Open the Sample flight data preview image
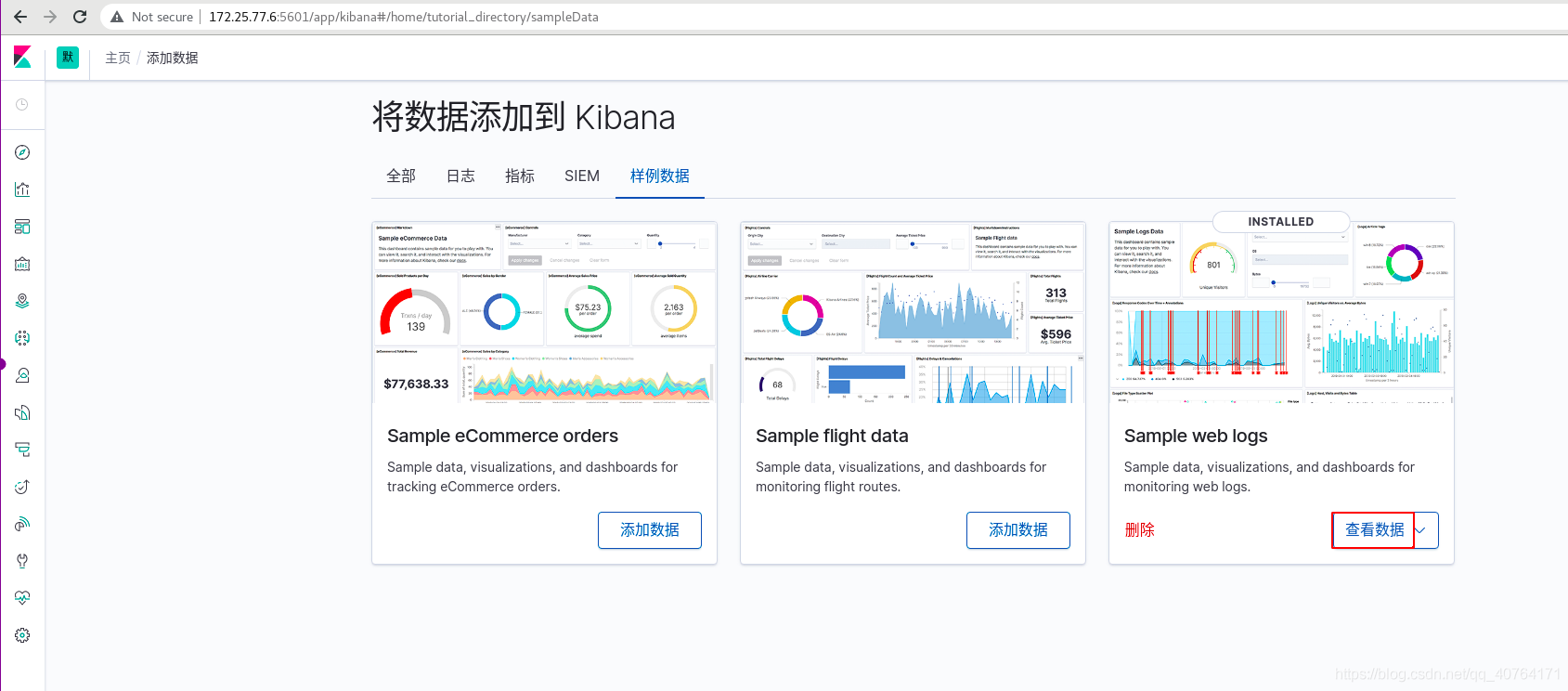Image resolution: width=1568 pixels, height=691 pixels. 913,312
